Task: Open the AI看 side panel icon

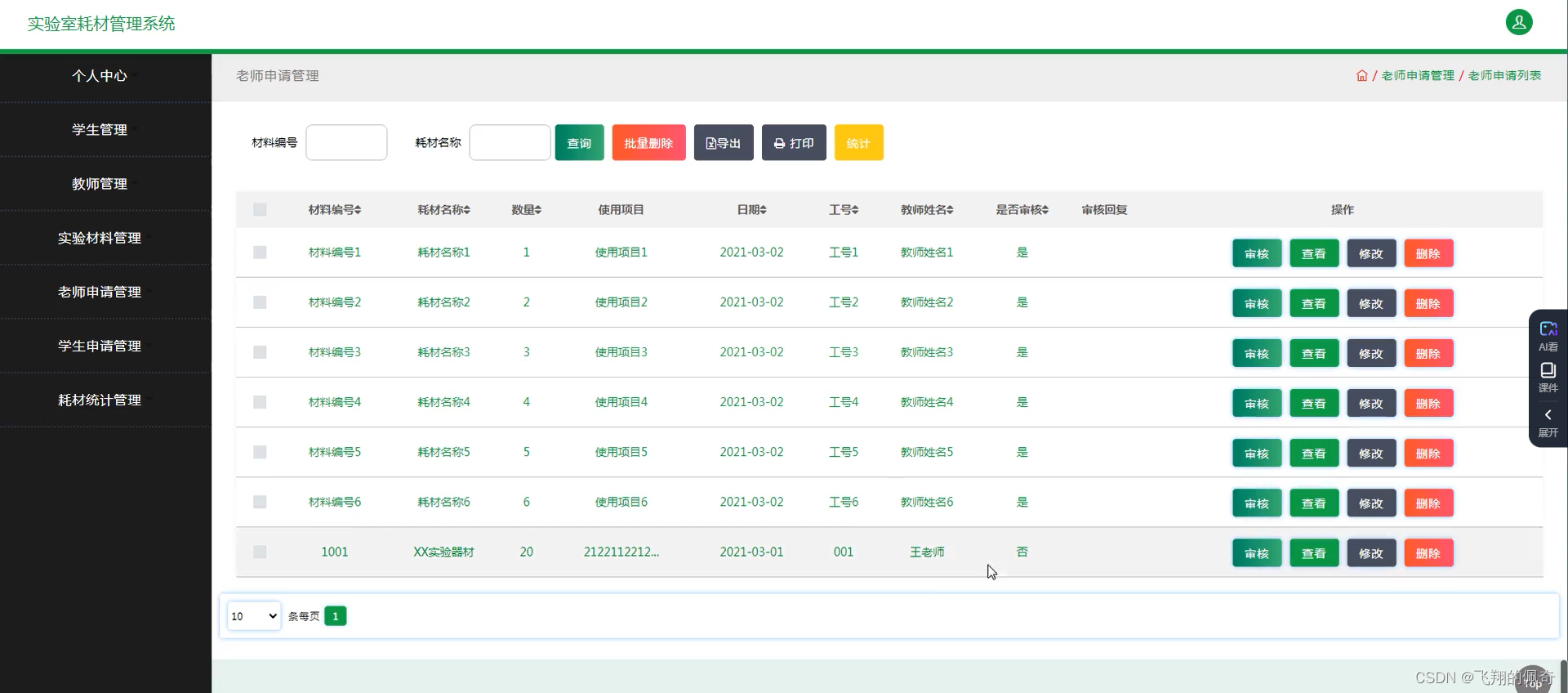Action: [x=1548, y=335]
